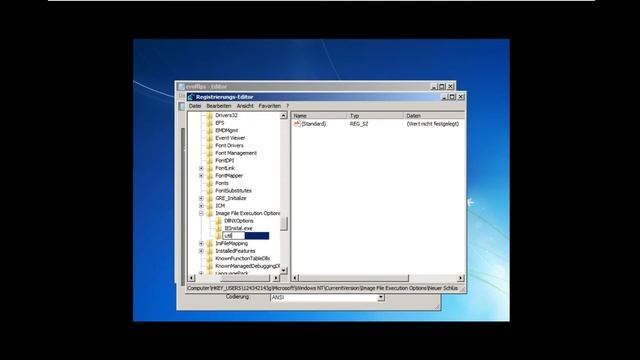Screen dimensions: 640x360
Task: Select the Image File Execution Options folder icon
Action: (x=209, y=213)
